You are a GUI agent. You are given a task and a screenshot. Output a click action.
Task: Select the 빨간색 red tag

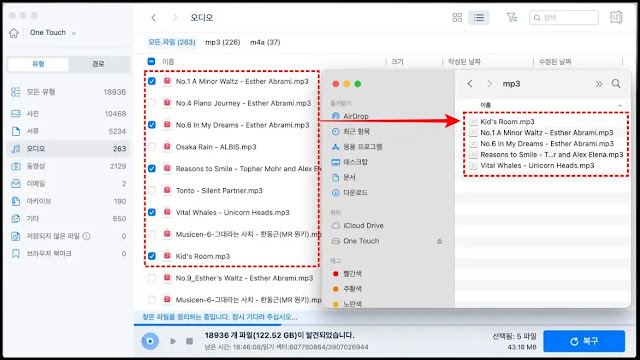coord(347,273)
